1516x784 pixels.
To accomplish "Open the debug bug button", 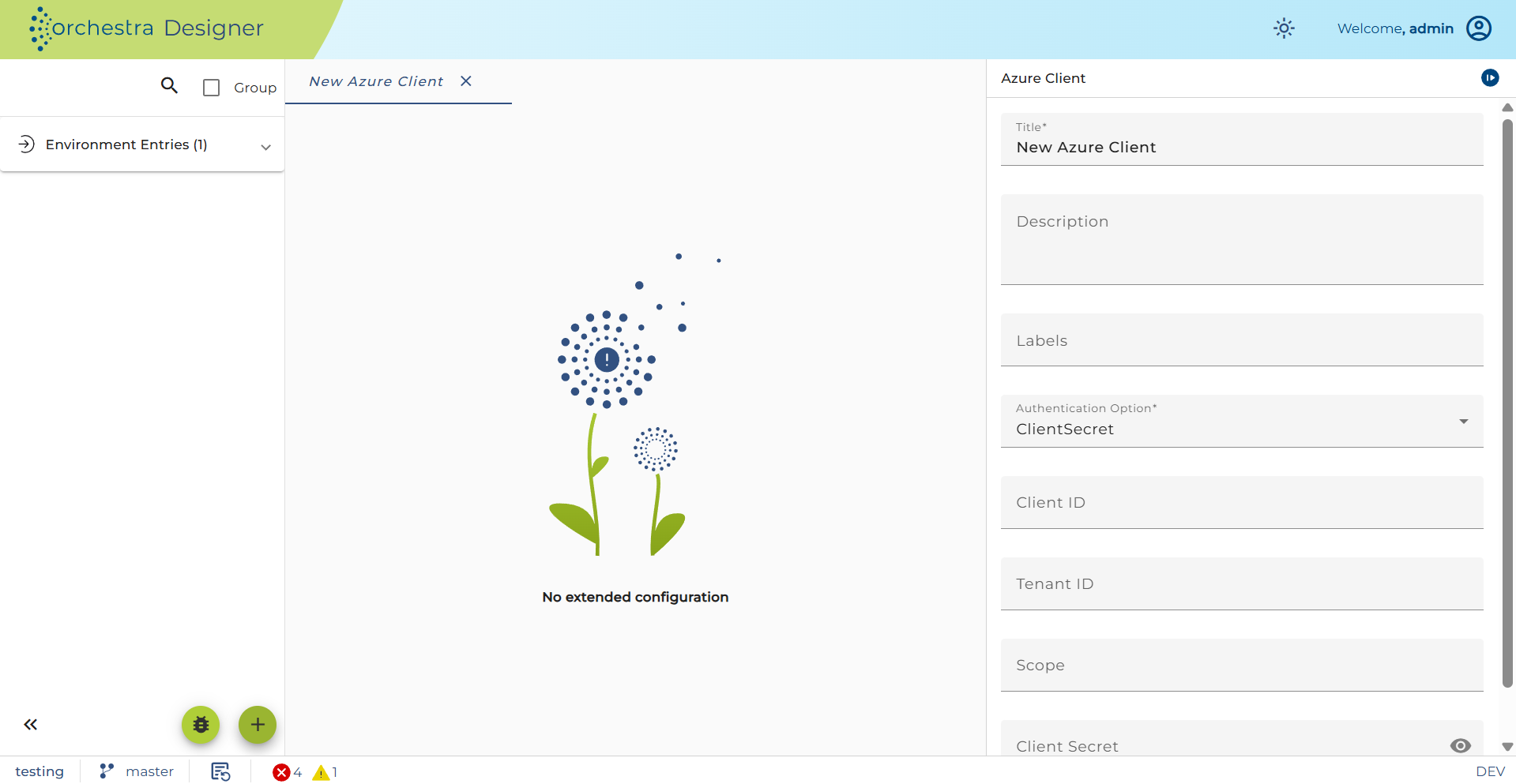I will [201, 725].
